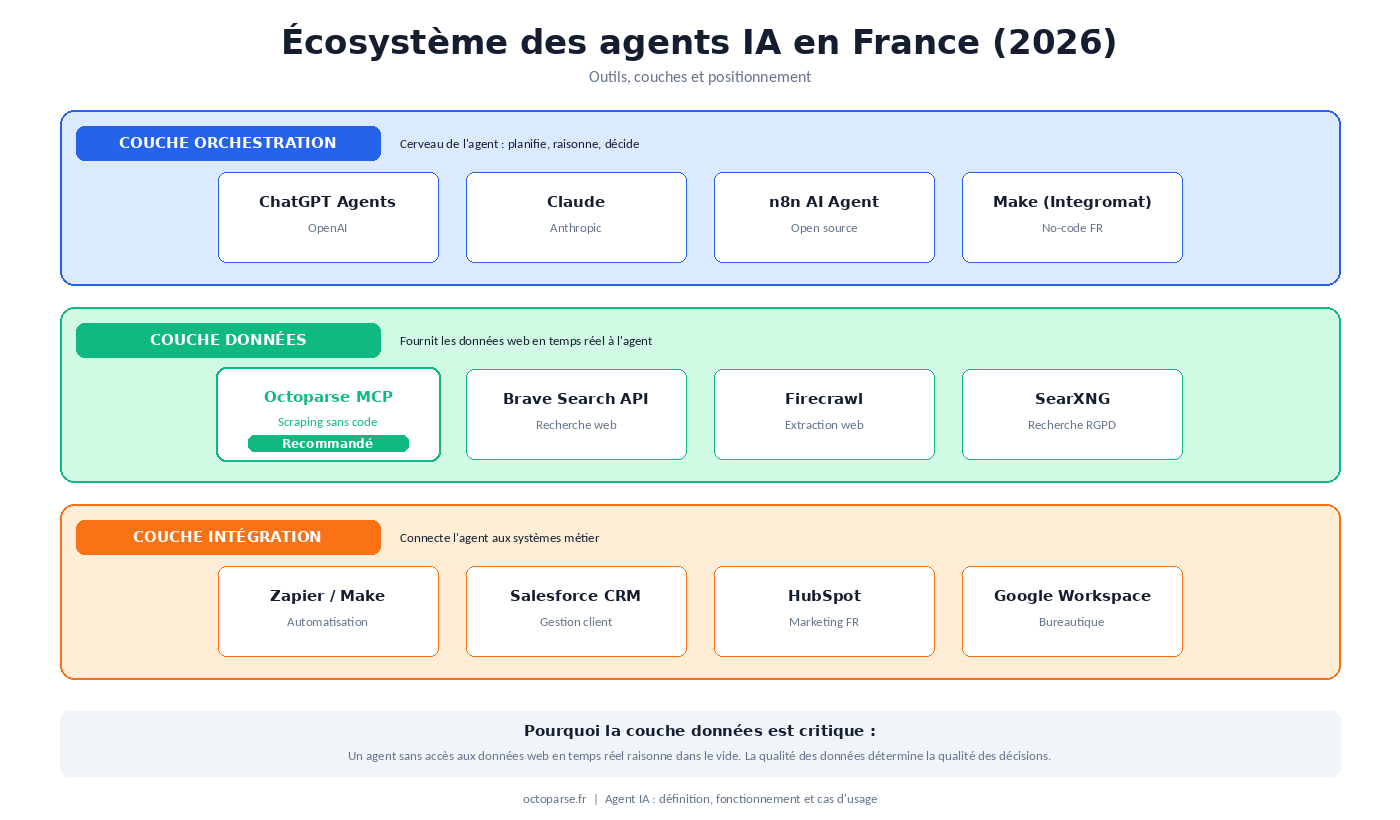The image size is (1400, 820).
Task: Select the COUCHE INTÉGRATION header badge
Action: [228, 537]
